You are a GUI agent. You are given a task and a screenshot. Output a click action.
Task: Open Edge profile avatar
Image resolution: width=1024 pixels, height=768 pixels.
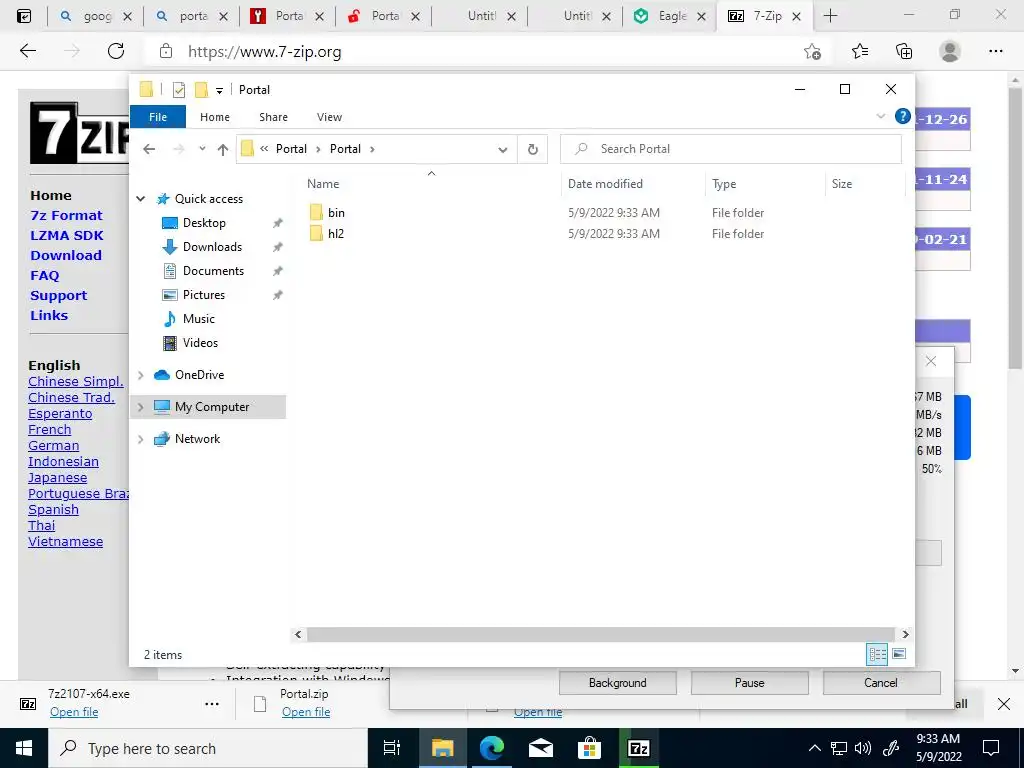950,51
